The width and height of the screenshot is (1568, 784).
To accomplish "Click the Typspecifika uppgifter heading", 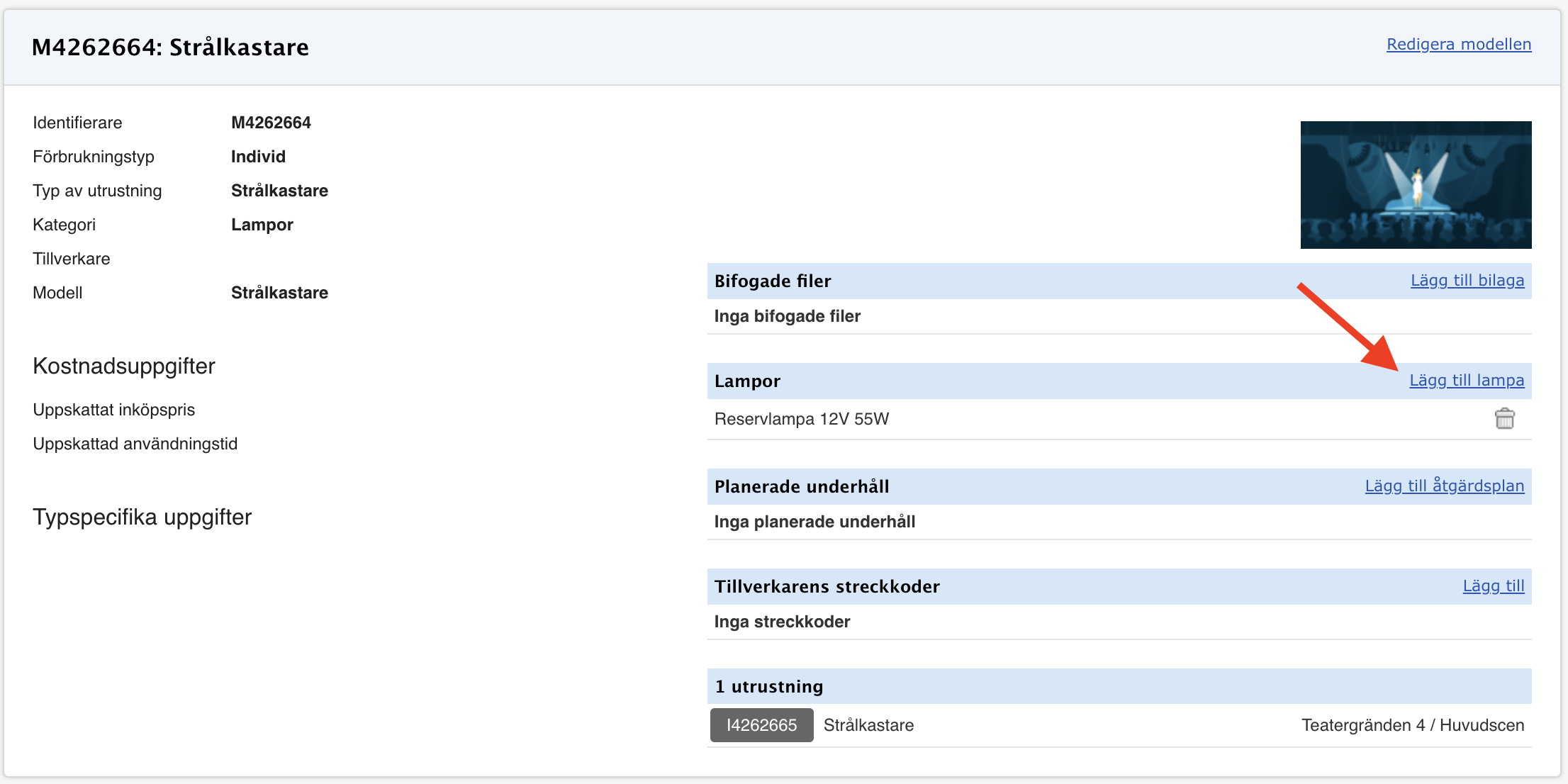I will click(142, 517).
